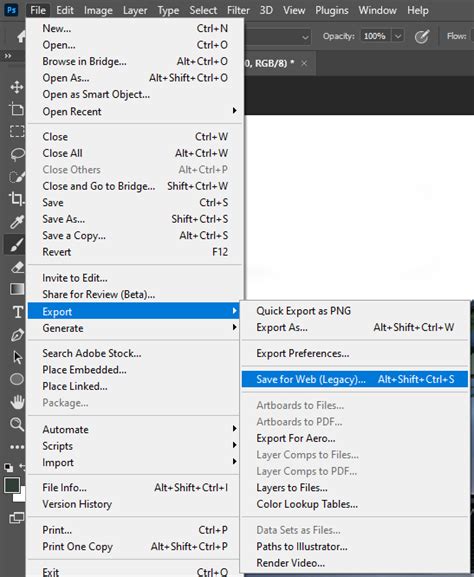Choose Open as Smart Object...

tap(134, 94)
